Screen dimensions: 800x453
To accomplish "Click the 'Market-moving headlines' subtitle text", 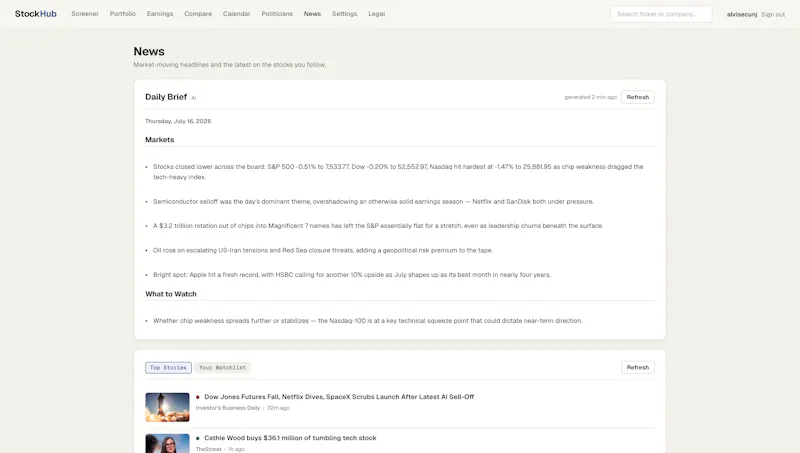I will [230, 65].
